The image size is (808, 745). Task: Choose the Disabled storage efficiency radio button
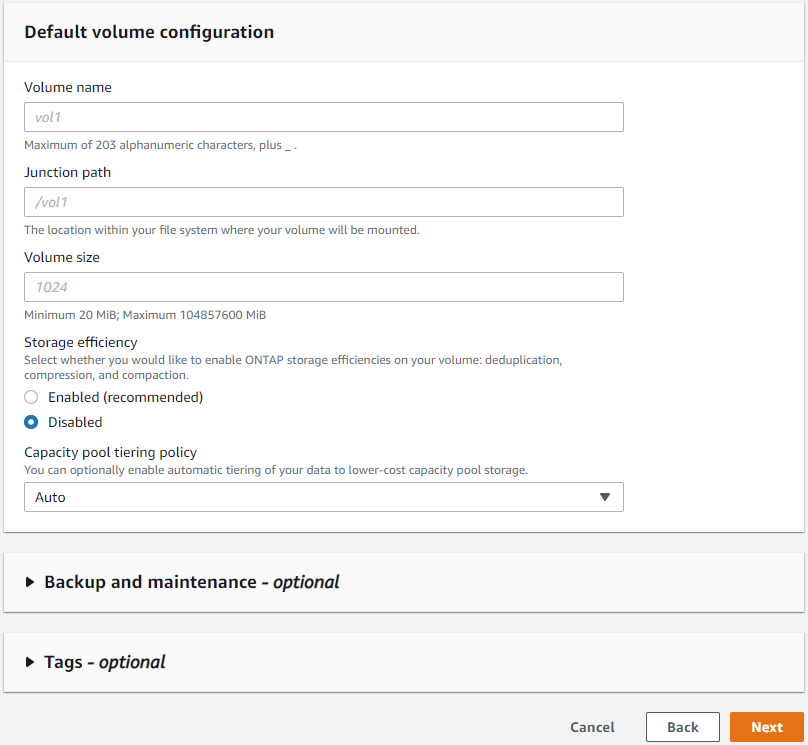point(31,422)
